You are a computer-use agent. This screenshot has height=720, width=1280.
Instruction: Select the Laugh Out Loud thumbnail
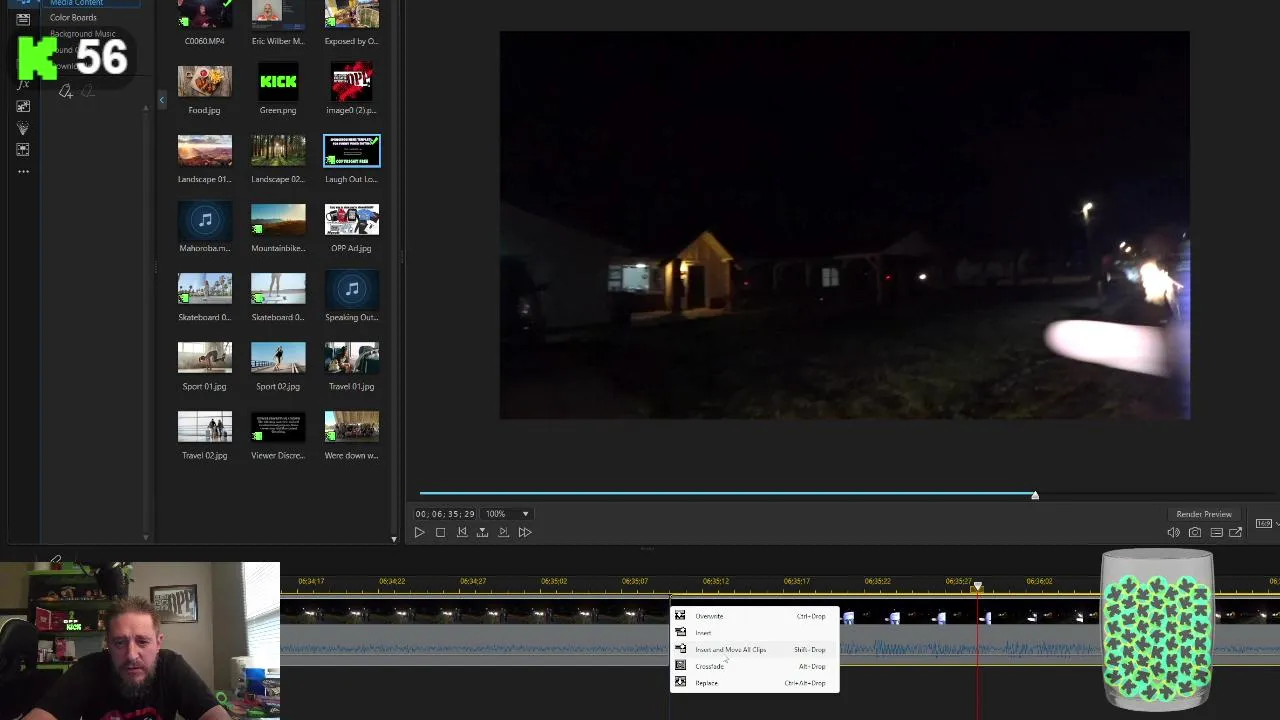[351, 151]
